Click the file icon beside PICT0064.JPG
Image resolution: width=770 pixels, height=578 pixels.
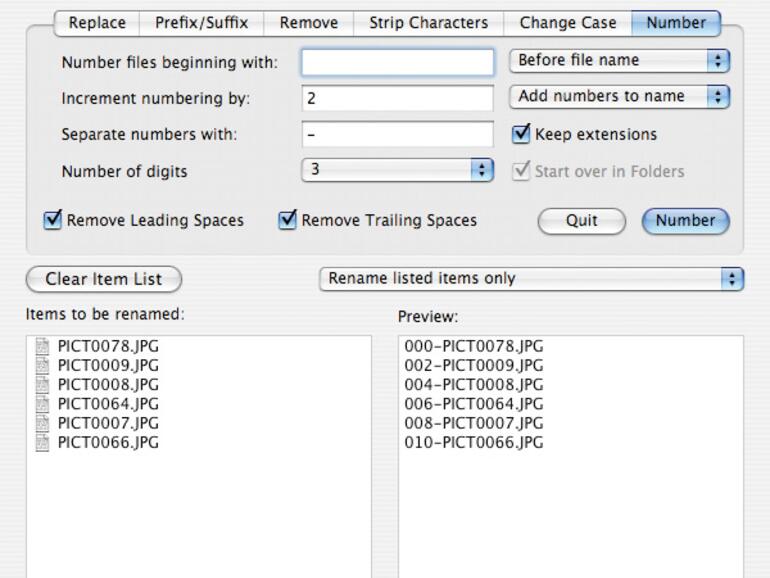(x=42, y=404)
